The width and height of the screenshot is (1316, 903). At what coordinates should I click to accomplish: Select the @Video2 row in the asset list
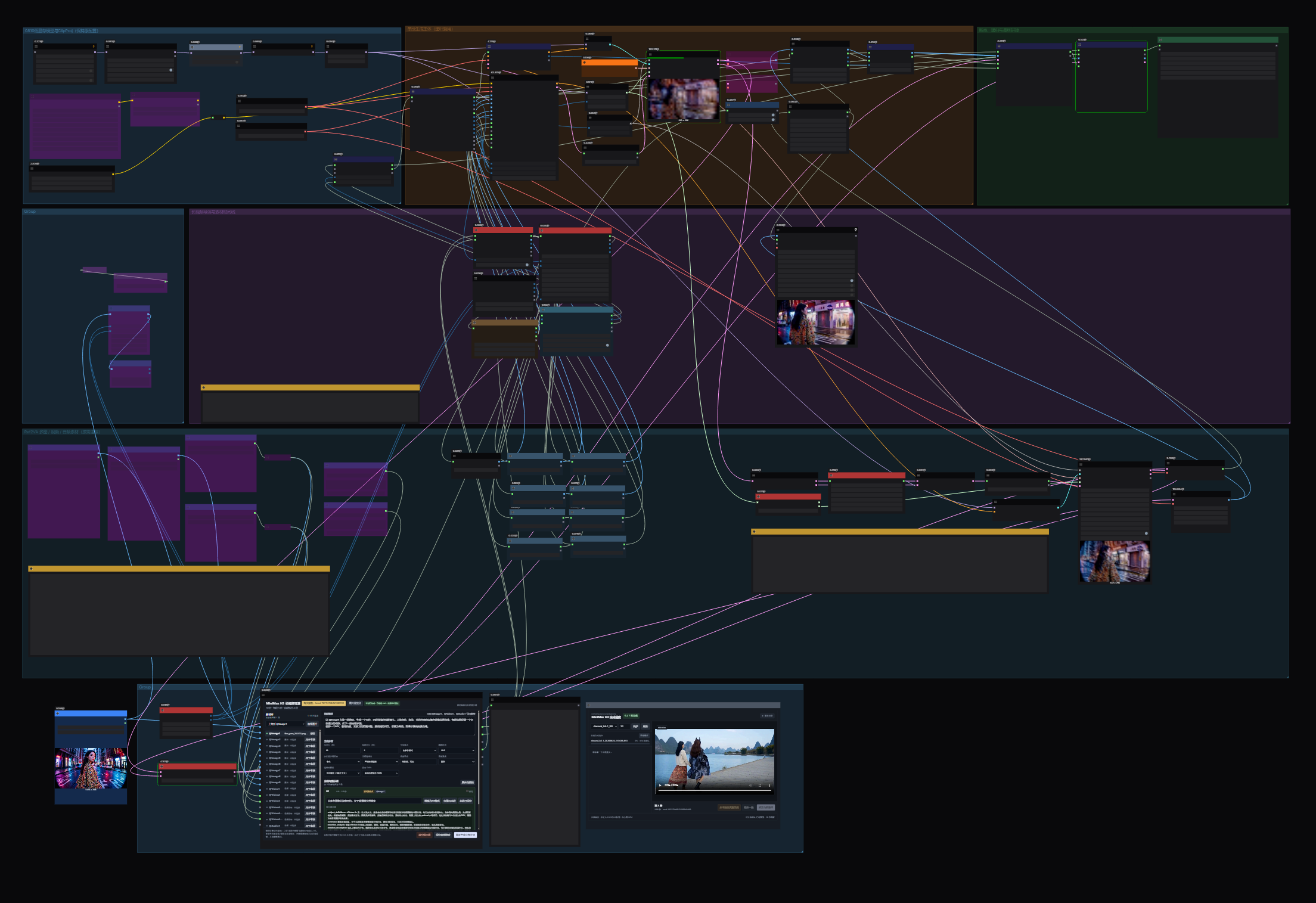291,795
